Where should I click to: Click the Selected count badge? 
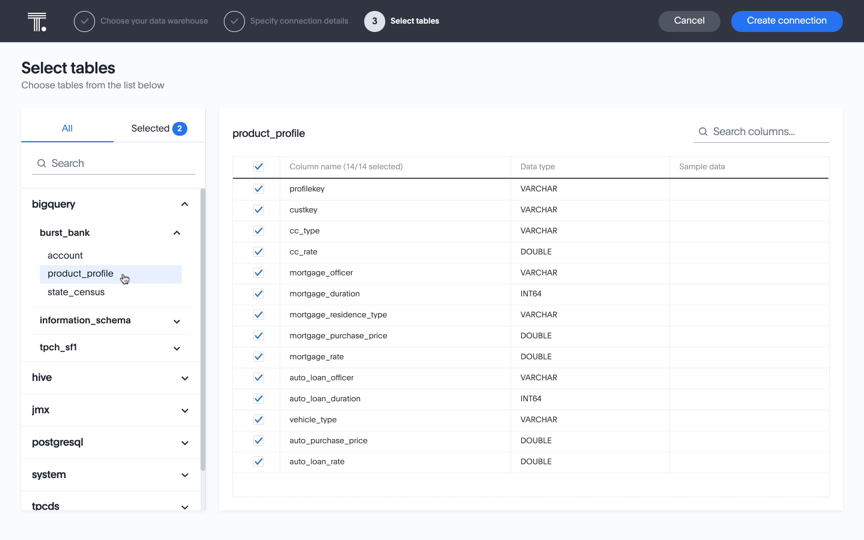pos(179,128)
